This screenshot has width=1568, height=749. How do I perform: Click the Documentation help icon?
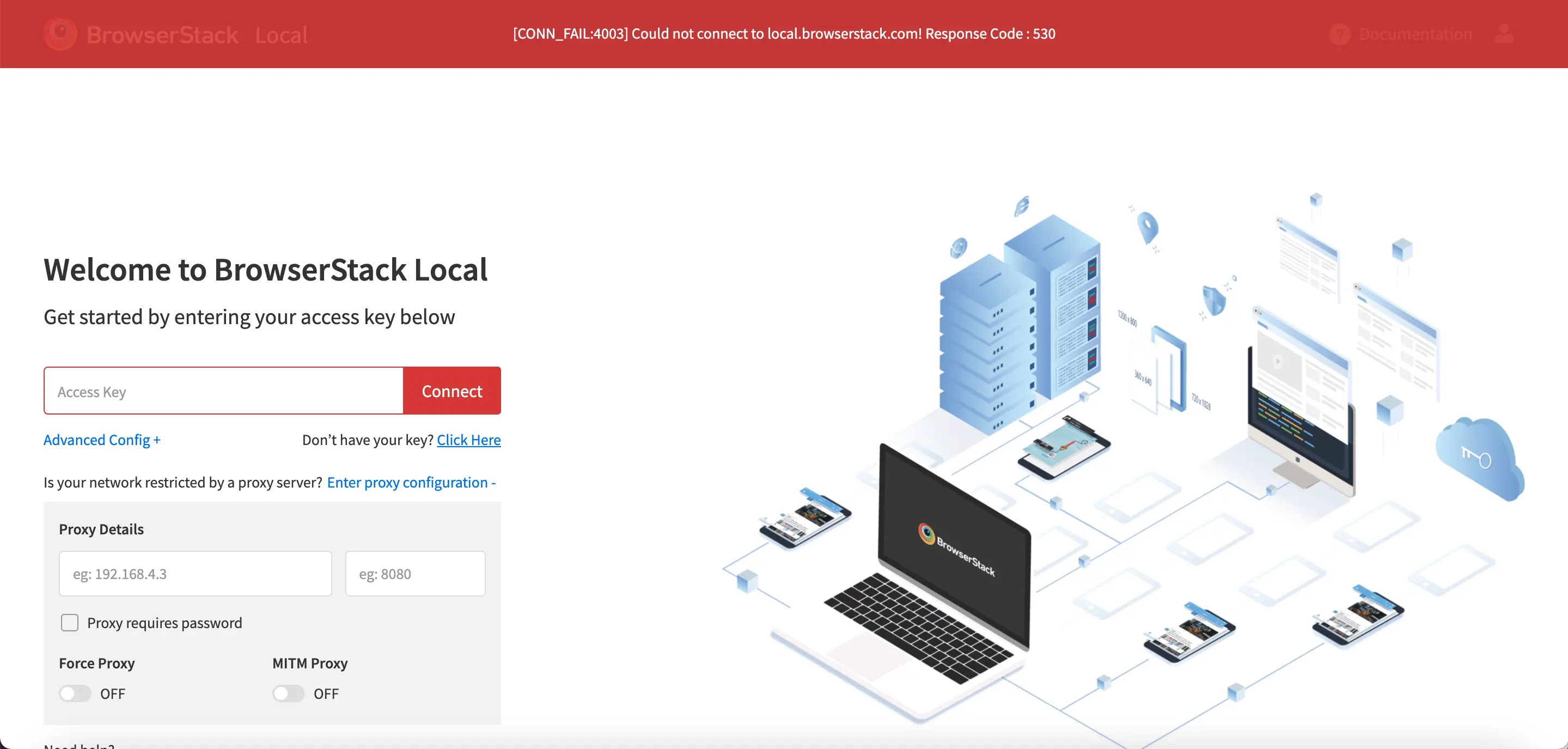click(x=1339, y=34)
